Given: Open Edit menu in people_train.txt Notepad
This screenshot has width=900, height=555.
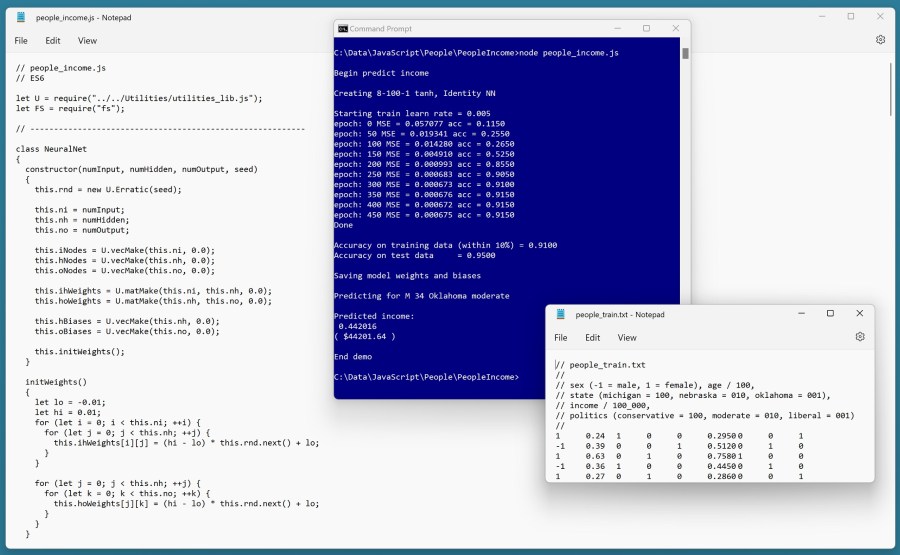Looking at the screenshot, I should point(592,337).
